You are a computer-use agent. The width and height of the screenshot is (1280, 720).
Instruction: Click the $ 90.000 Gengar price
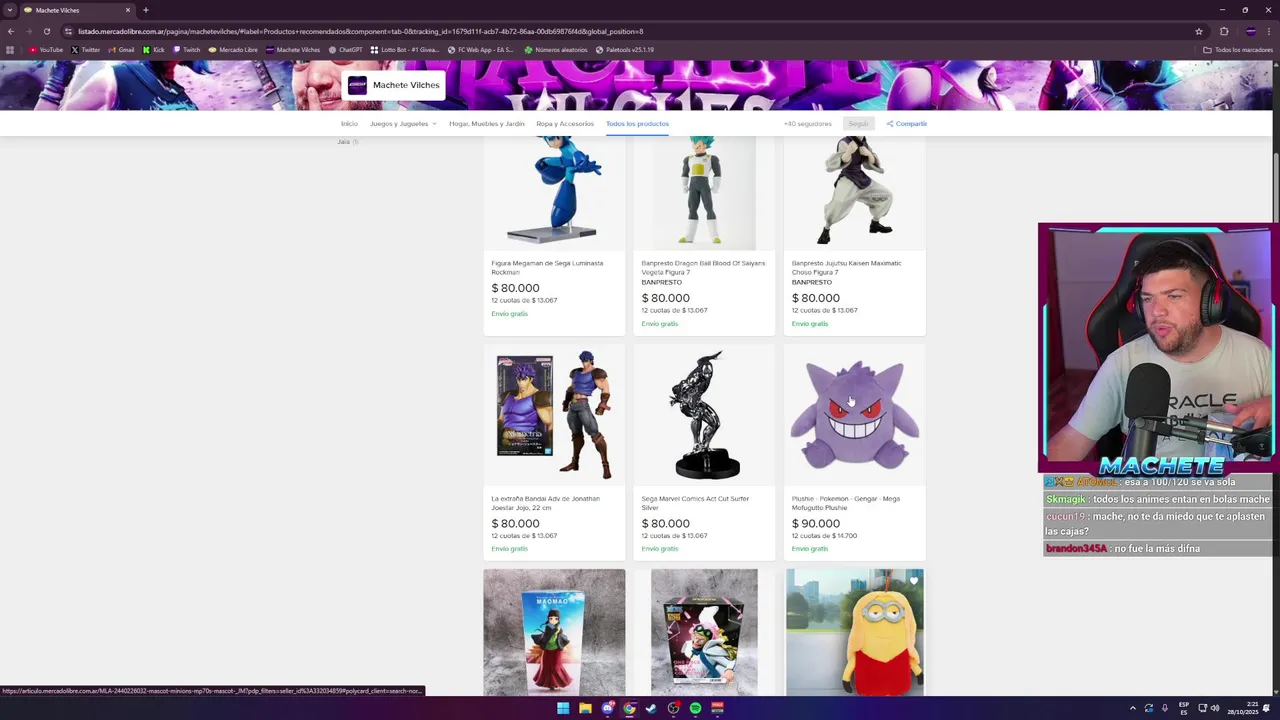tap(816, 524)
